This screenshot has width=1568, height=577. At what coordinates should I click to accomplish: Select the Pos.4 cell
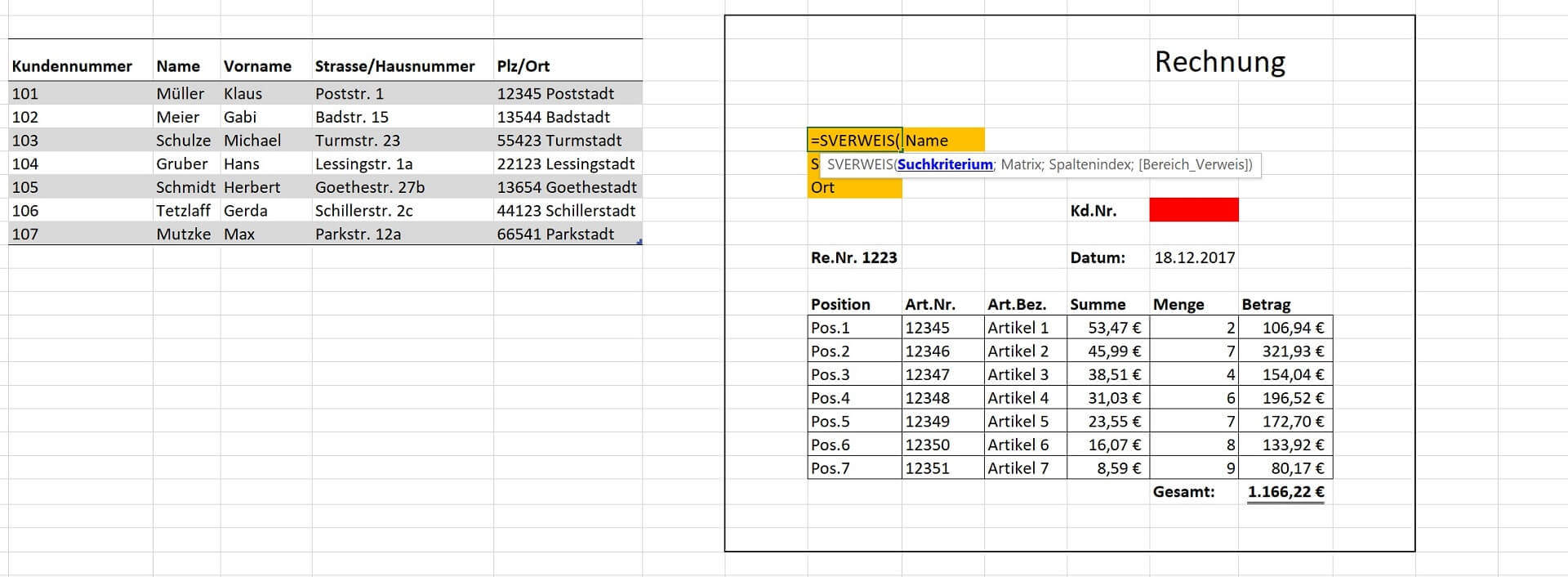coord(855,398)
